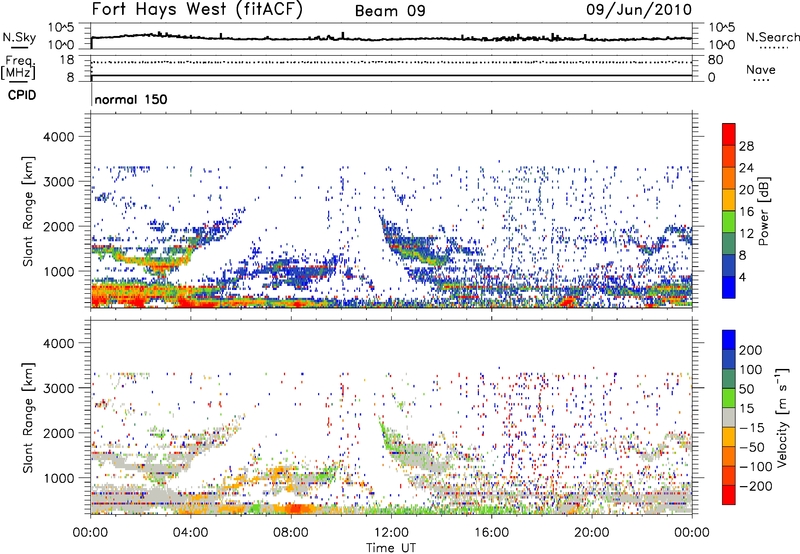This screenshot has width=800, height=554.
Task: Click the date "09/Jun/2010"
Action: (639, 10)
